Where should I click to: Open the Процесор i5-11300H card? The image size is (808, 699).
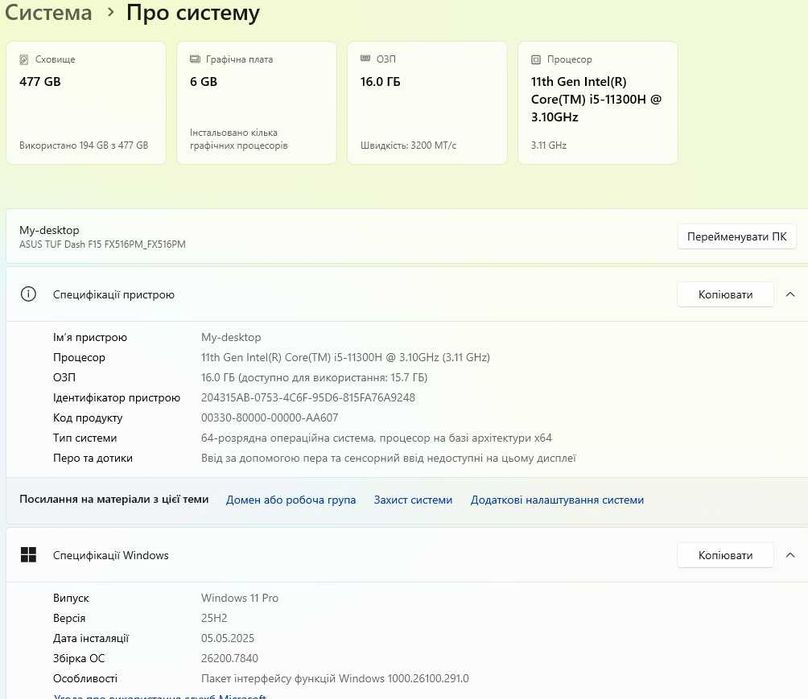point(598,103)
